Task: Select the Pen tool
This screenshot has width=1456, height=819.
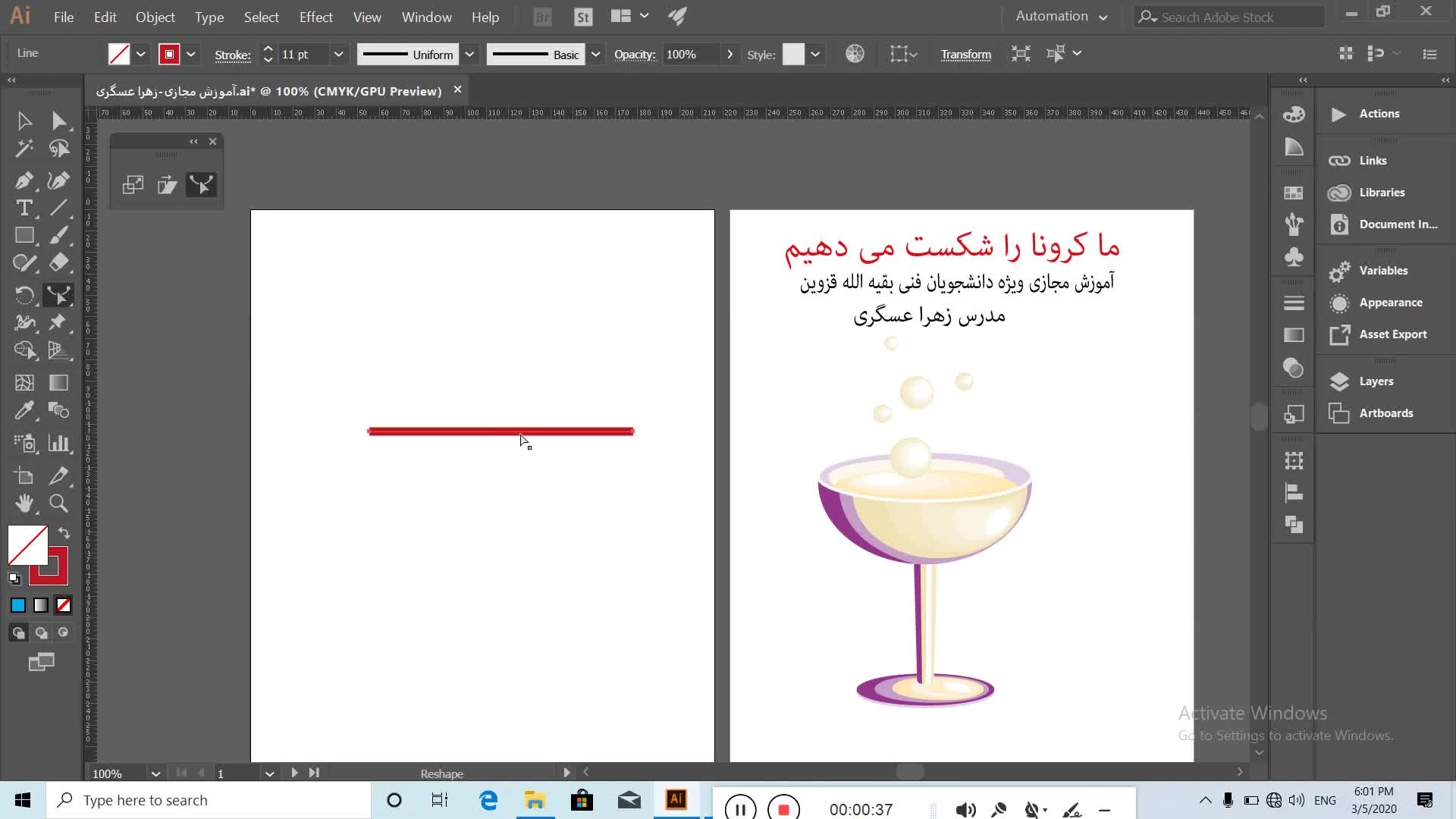Action: point(24,180)
